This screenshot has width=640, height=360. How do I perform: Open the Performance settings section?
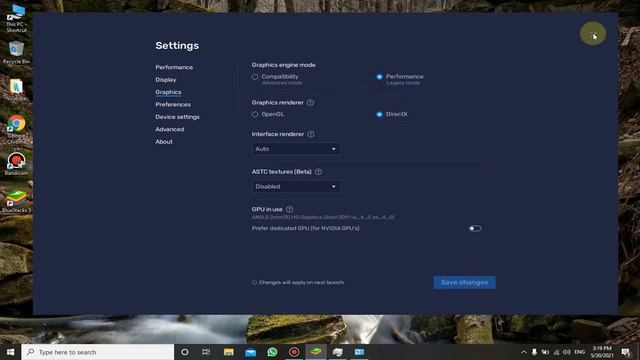point(174,67)
